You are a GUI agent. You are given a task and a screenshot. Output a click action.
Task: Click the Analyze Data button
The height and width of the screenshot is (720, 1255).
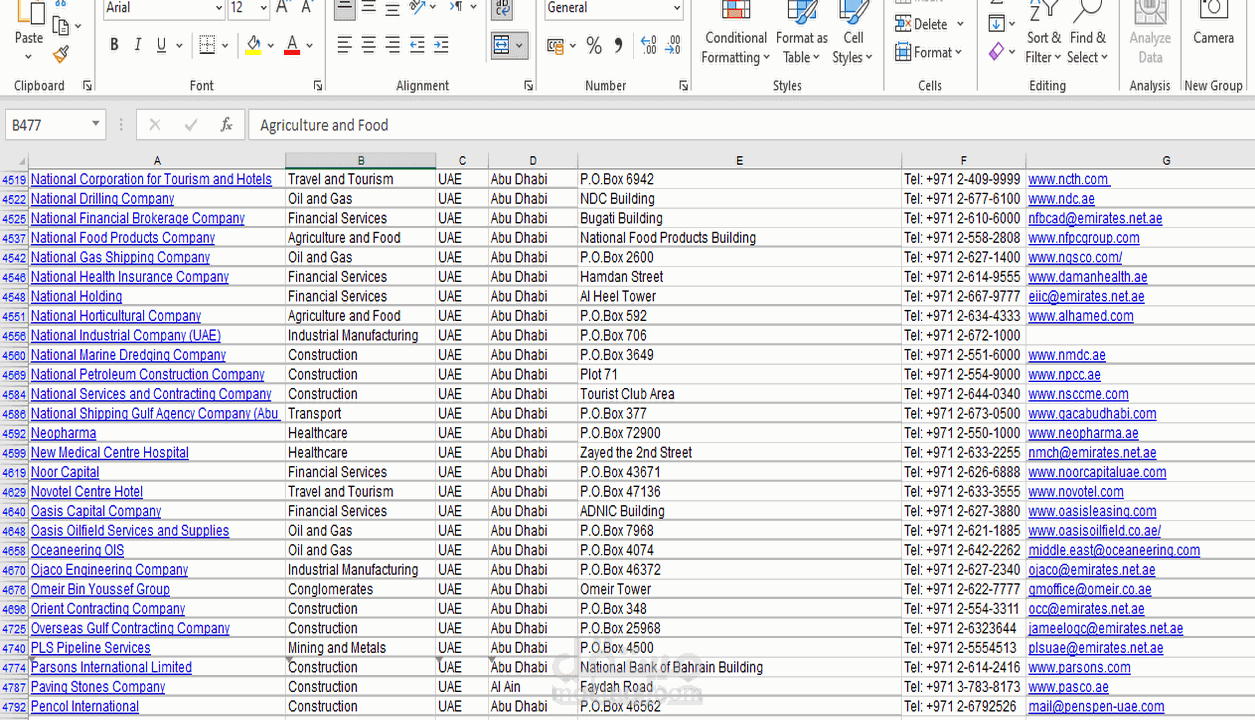coord(1150,33)
